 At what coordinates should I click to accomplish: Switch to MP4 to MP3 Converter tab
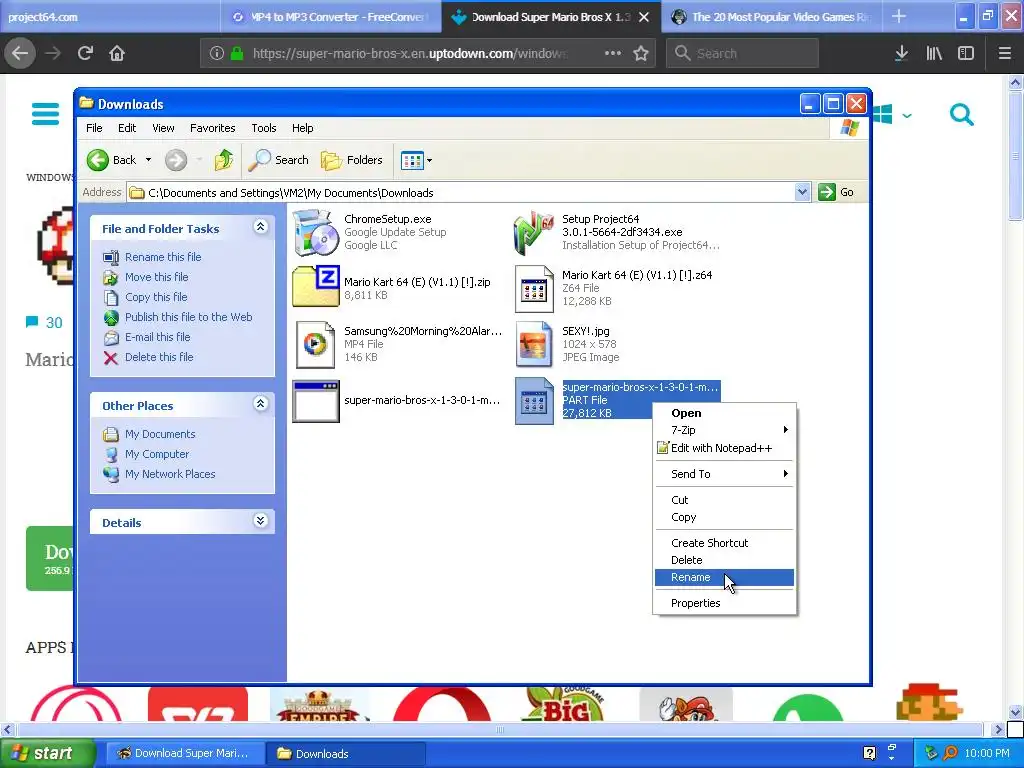tap(332, 17)
